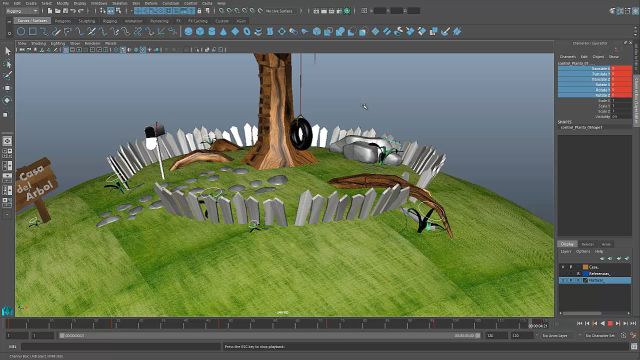Screen dimensions: 640x360
Task: Go to end of playback range
Action: click(x=633, y=323)
